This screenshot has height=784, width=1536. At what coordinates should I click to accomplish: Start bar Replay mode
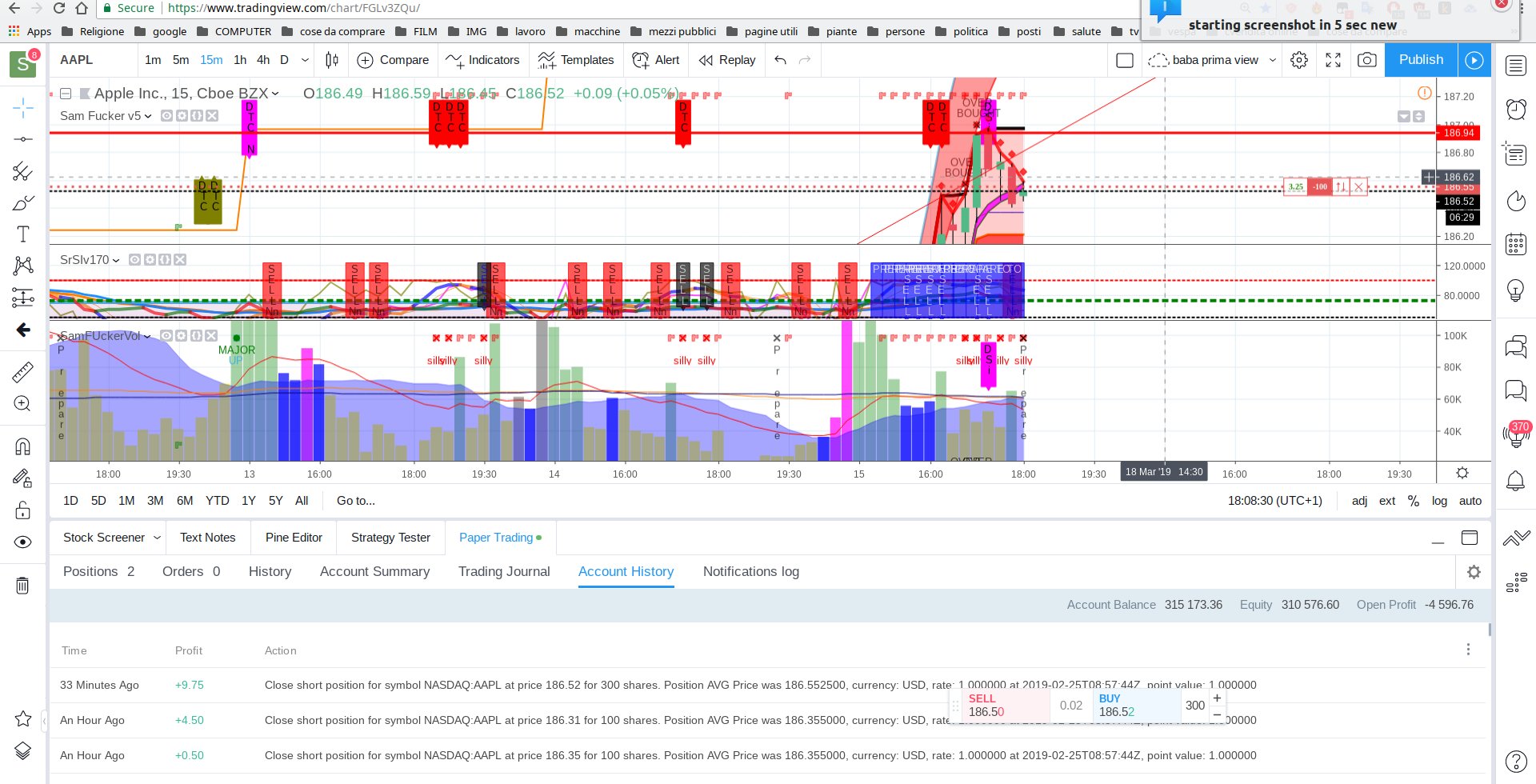[727, 60]
